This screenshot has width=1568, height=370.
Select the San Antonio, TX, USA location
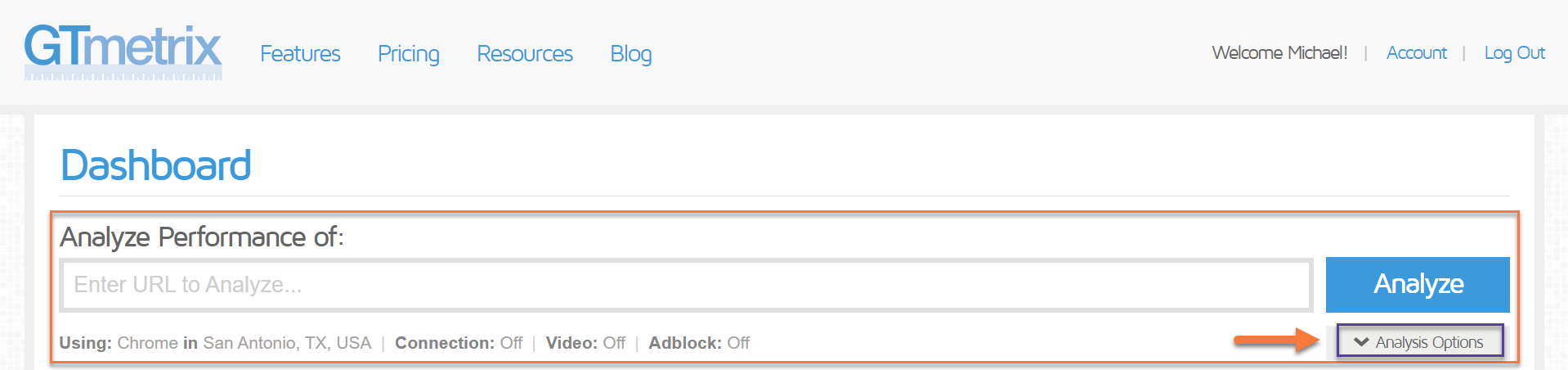click(287, 343)
